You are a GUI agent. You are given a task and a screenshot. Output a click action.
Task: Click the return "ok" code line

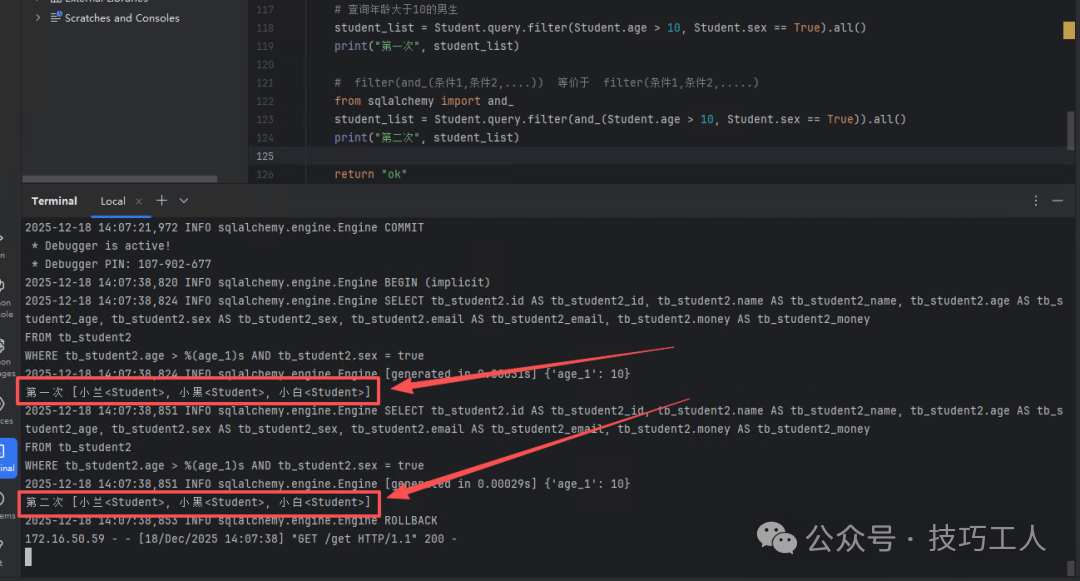(371, 174)
